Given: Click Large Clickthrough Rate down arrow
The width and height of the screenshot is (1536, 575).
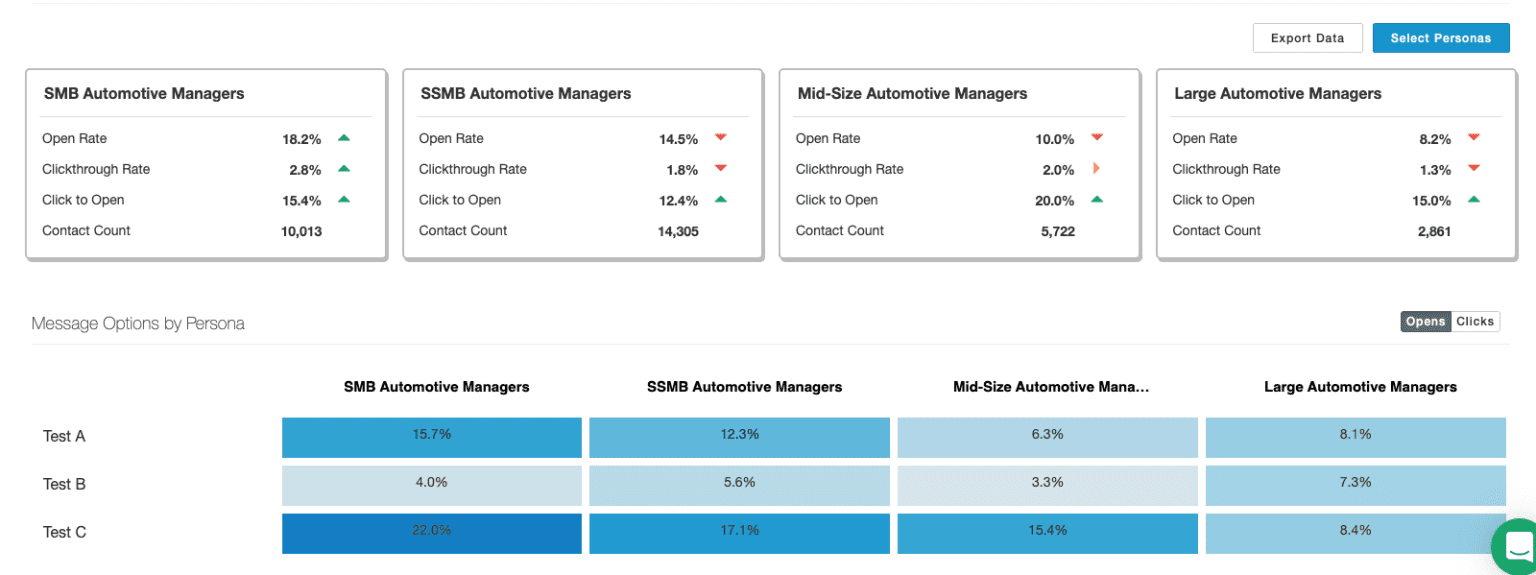Looking at the screenshot, I should 1473,169.
